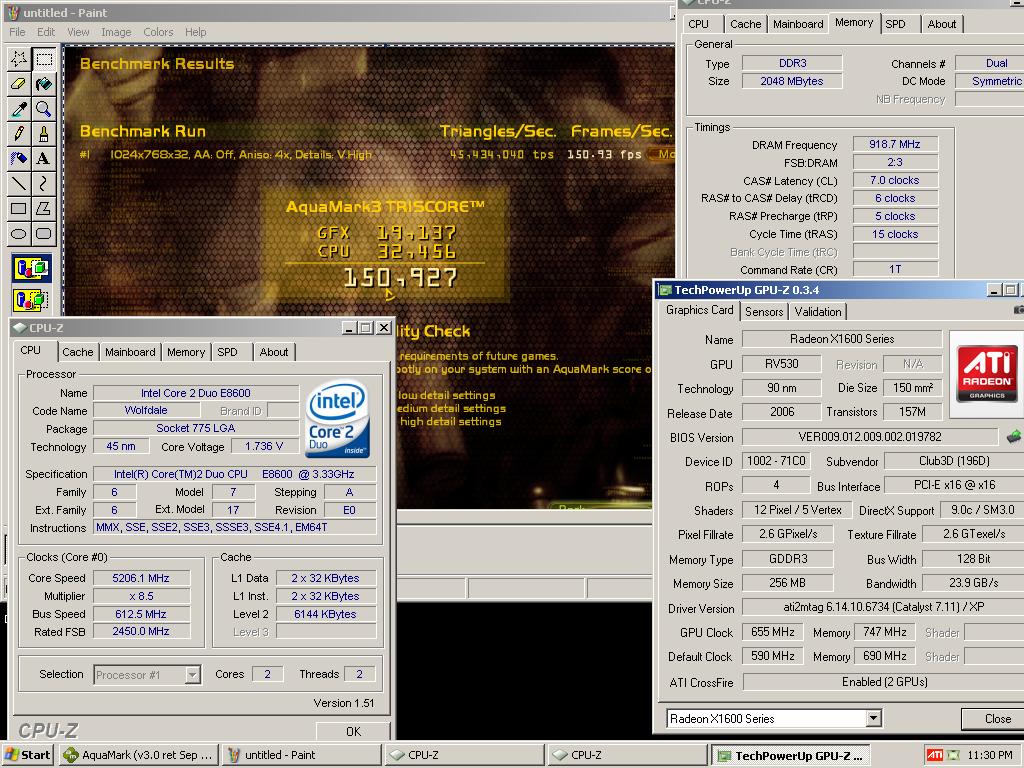The width and height of the screenshot is (1024, 768).
Task: Click the DRAM Frequency 918.7 MHz value
Action: coord(895,144)
